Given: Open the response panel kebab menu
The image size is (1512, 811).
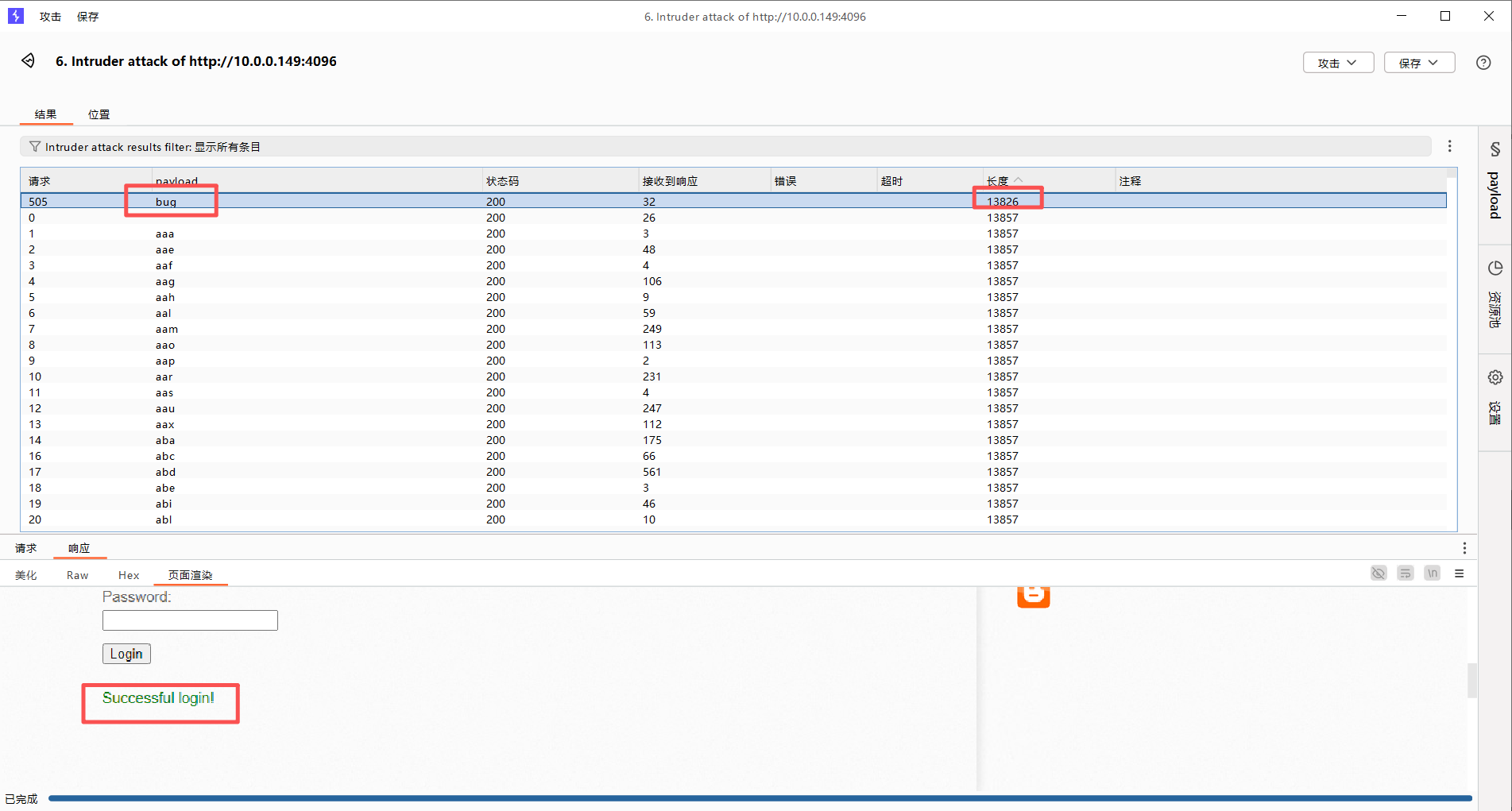Looking at the screenshot, I should click(x=1464, y=548).
